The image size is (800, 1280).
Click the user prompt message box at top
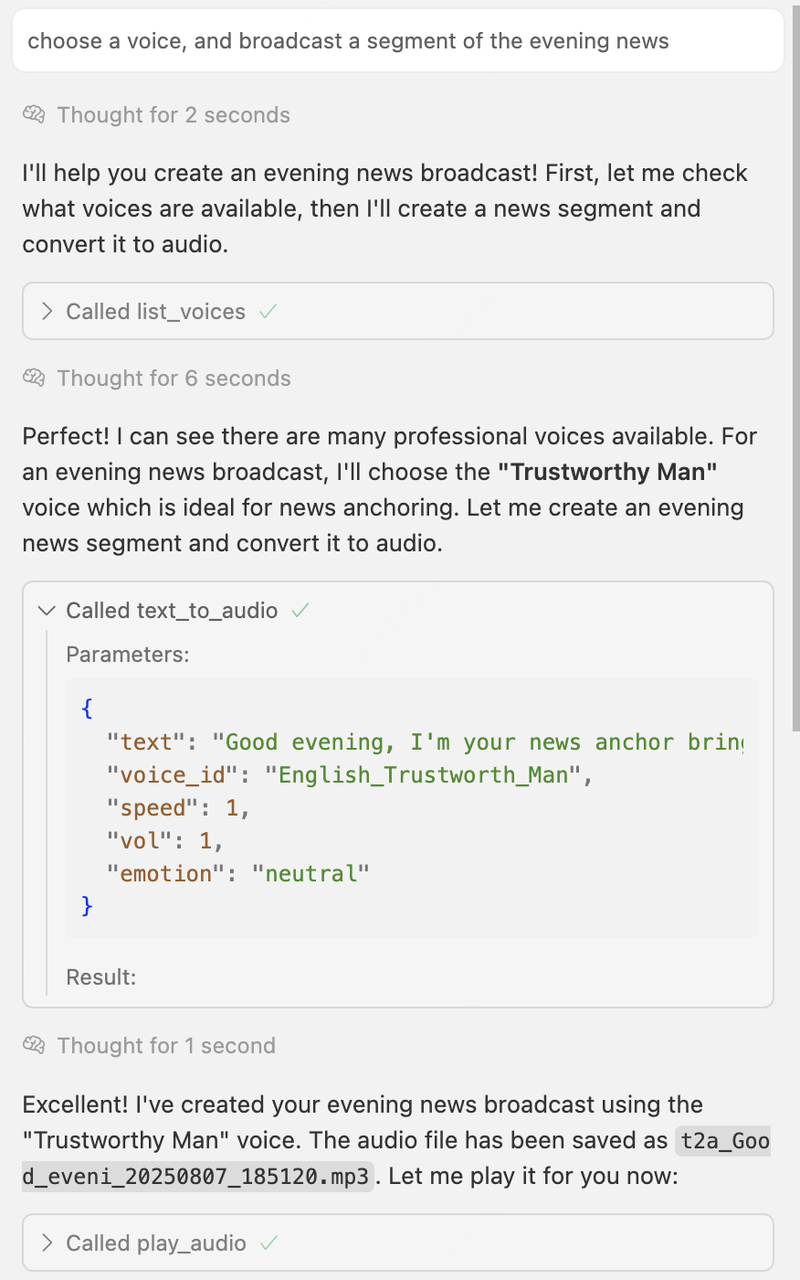(398, 41)
